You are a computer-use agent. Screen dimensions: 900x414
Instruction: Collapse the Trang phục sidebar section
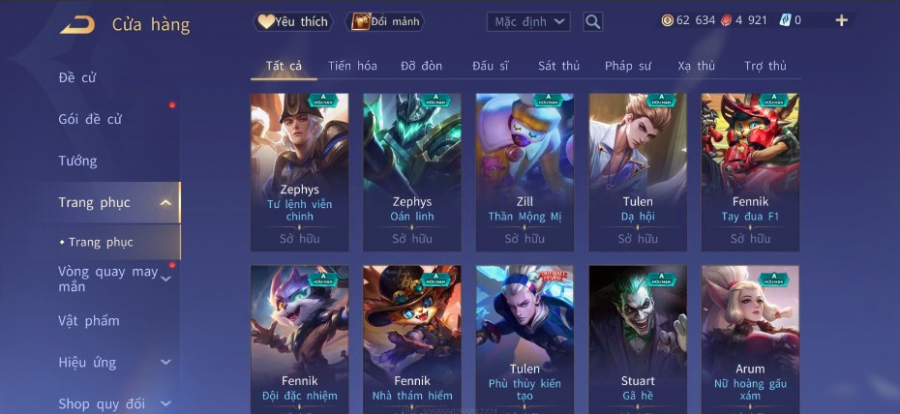pos(165,203)
